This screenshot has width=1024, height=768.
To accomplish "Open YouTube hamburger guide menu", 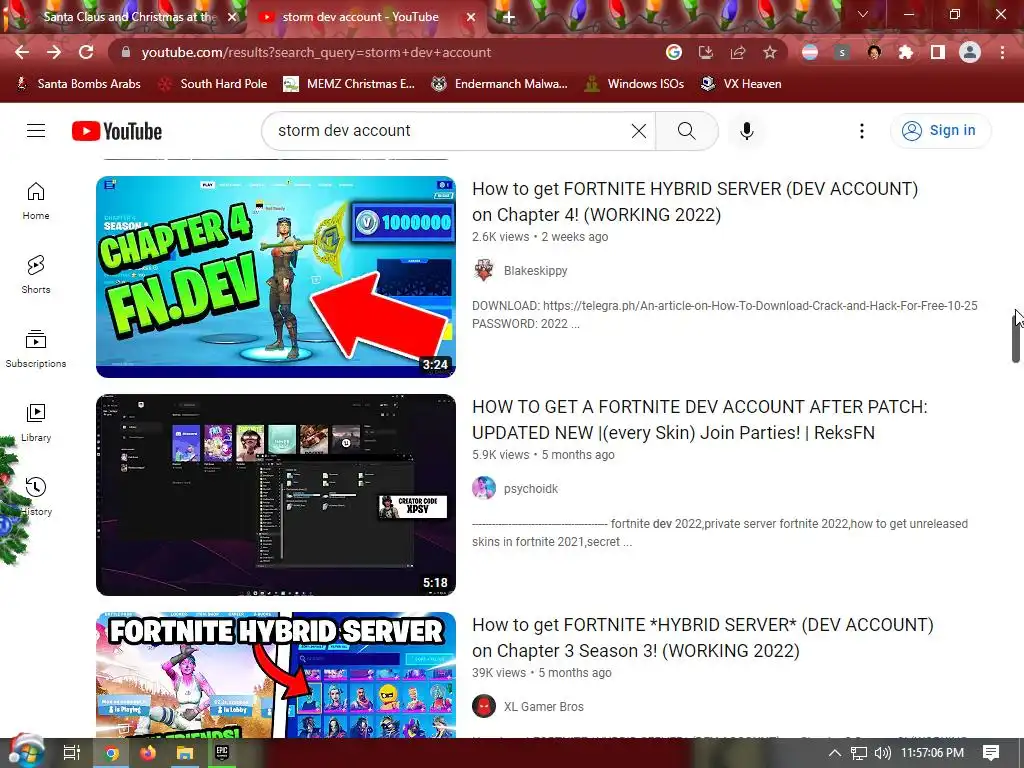I will point(36,131).
